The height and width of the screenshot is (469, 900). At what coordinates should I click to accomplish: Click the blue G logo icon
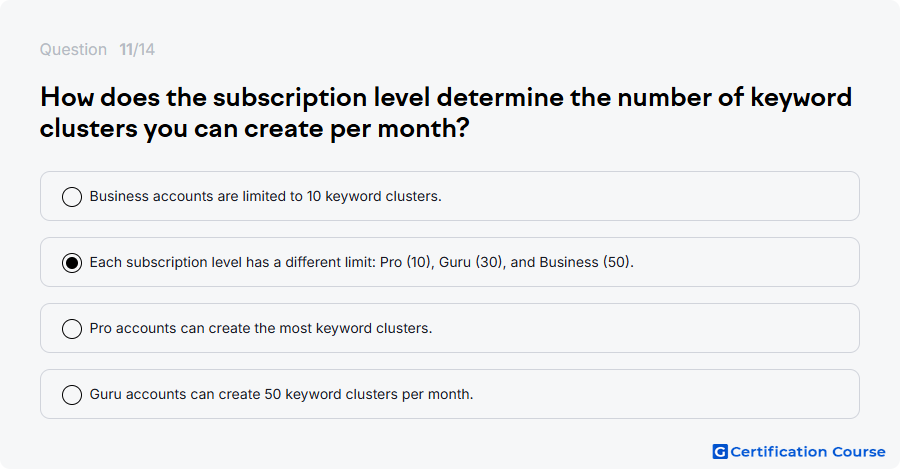[x=720, y=452]
